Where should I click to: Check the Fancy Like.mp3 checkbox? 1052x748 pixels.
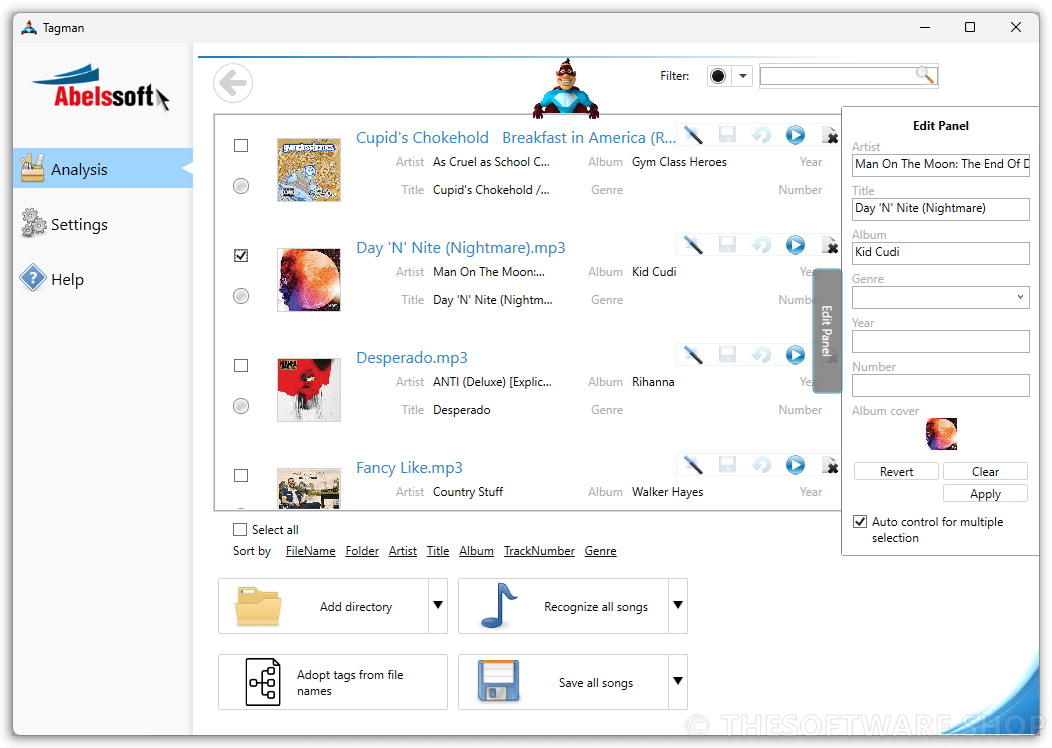click(x=241, y=476)
